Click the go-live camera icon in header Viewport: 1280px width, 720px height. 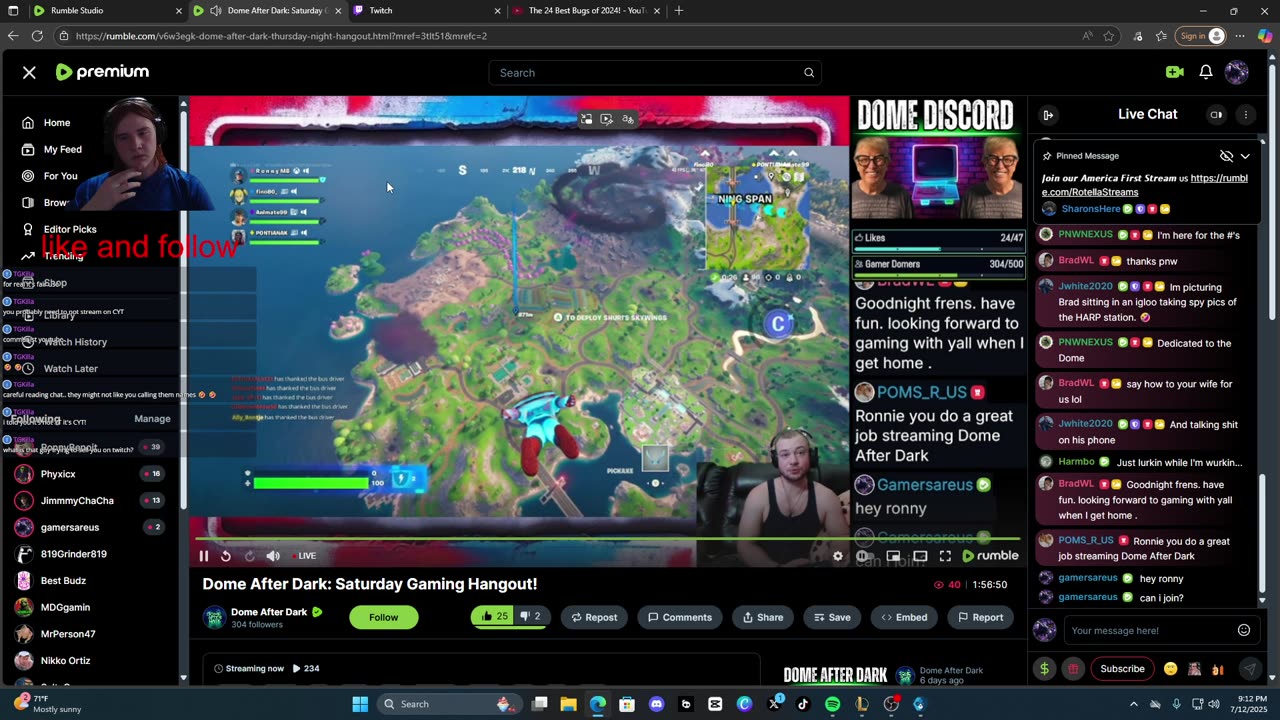1174,72
